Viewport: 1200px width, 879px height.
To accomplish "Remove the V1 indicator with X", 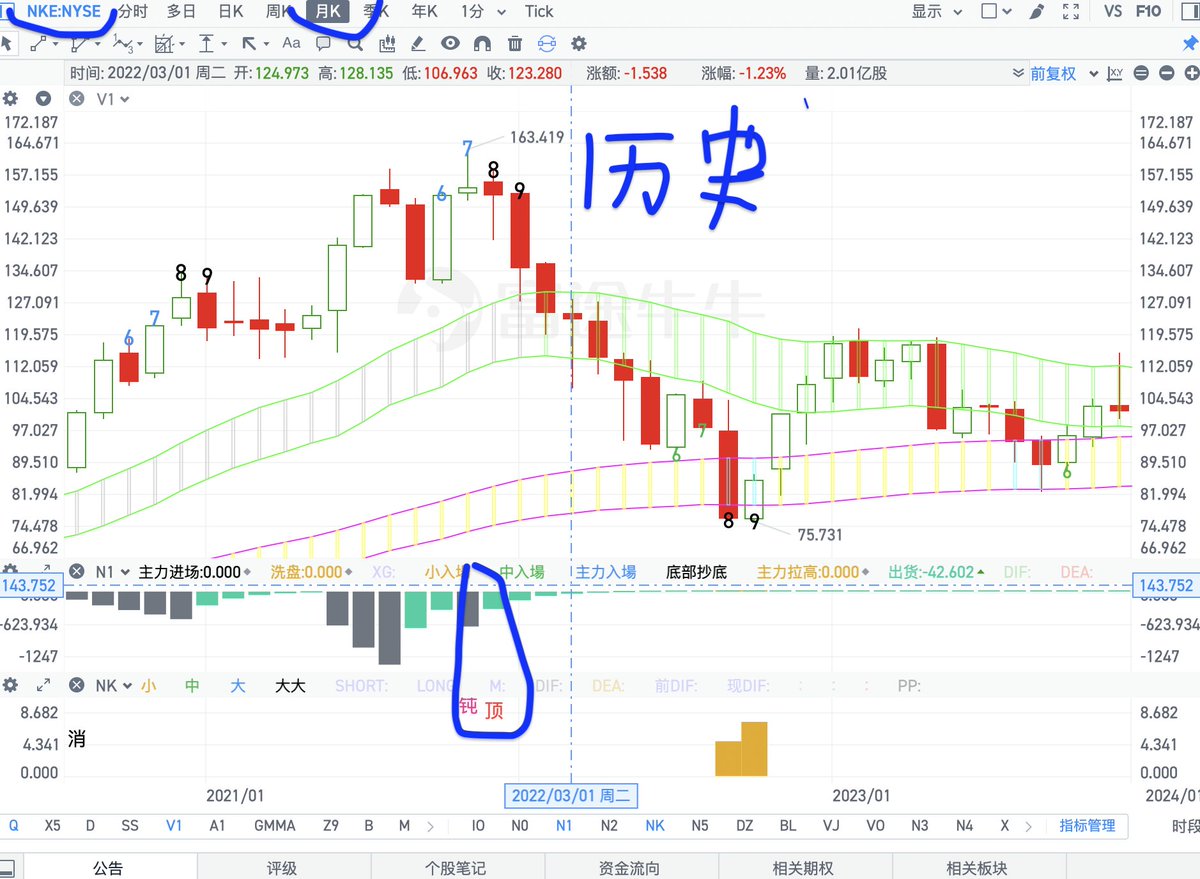I will [76, 98].
